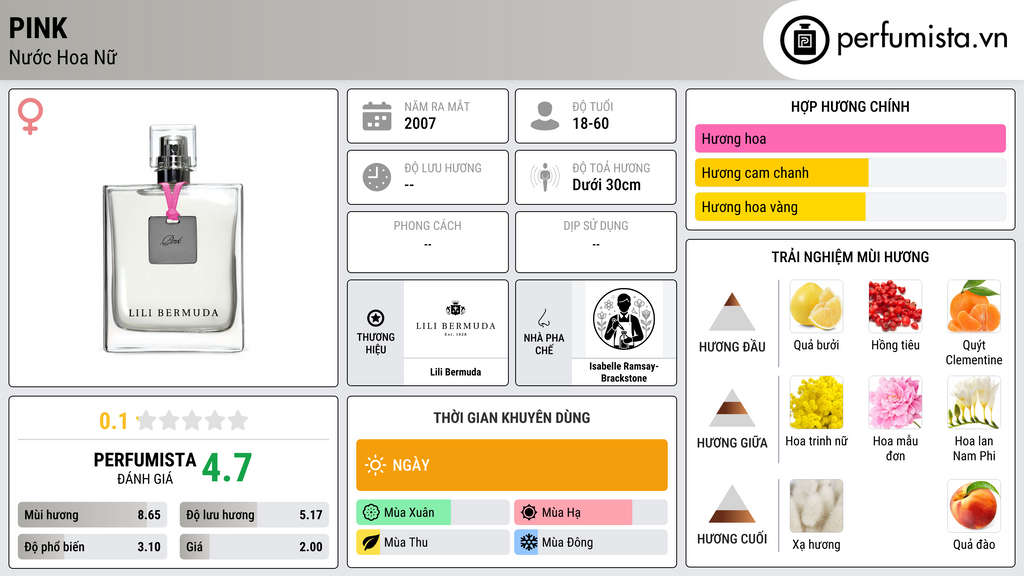This screenshot has width=1024, height=576.
Task: Click the Quả đào note image
Action: coord(974,506)
